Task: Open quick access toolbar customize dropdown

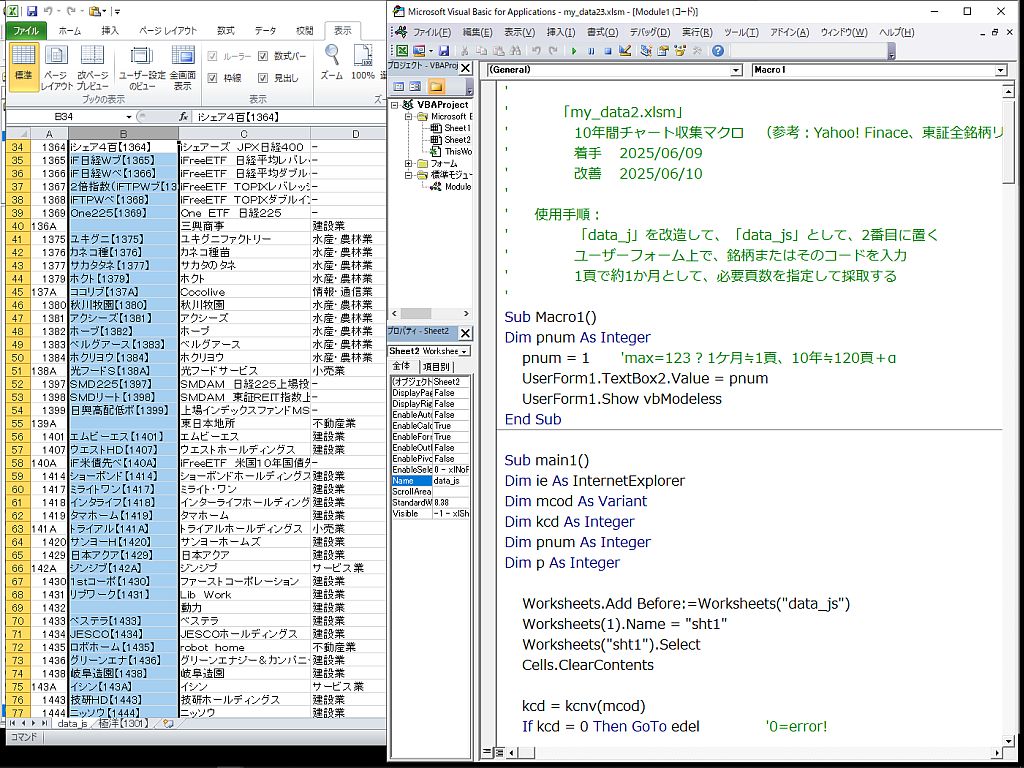Action: (x=118, y=11)
